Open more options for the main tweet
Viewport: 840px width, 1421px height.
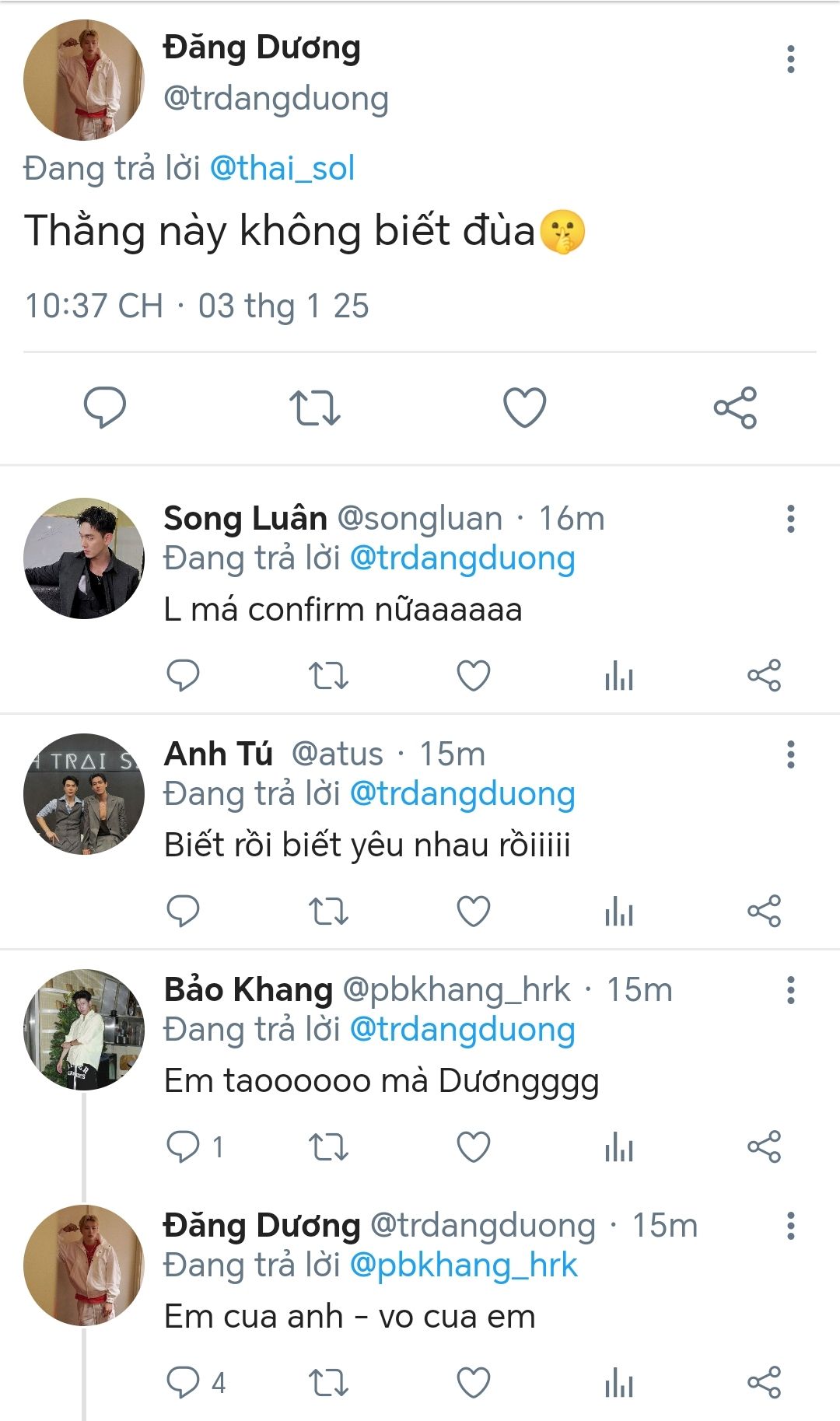791,59
